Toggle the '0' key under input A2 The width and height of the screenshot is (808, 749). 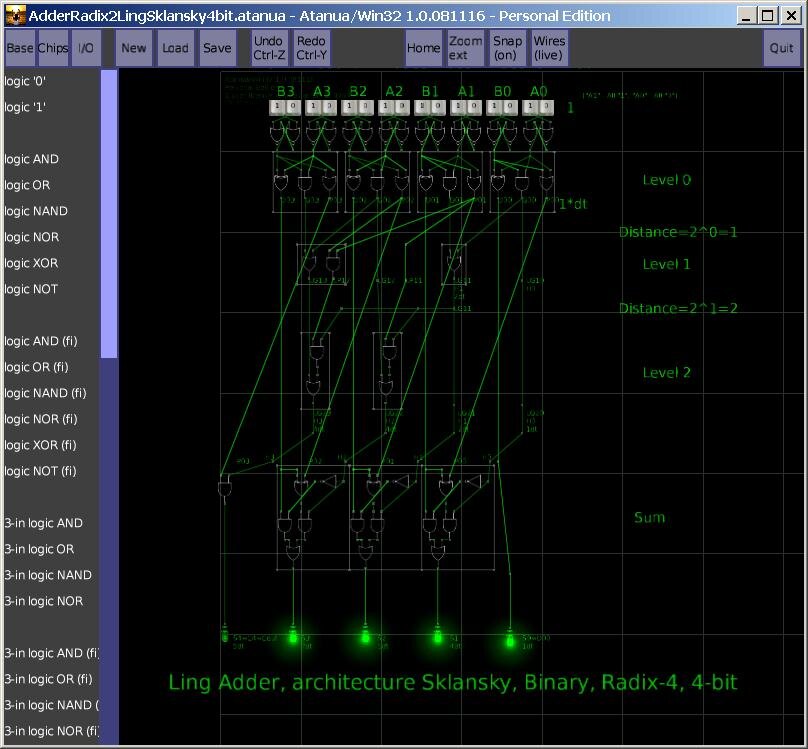402,108
